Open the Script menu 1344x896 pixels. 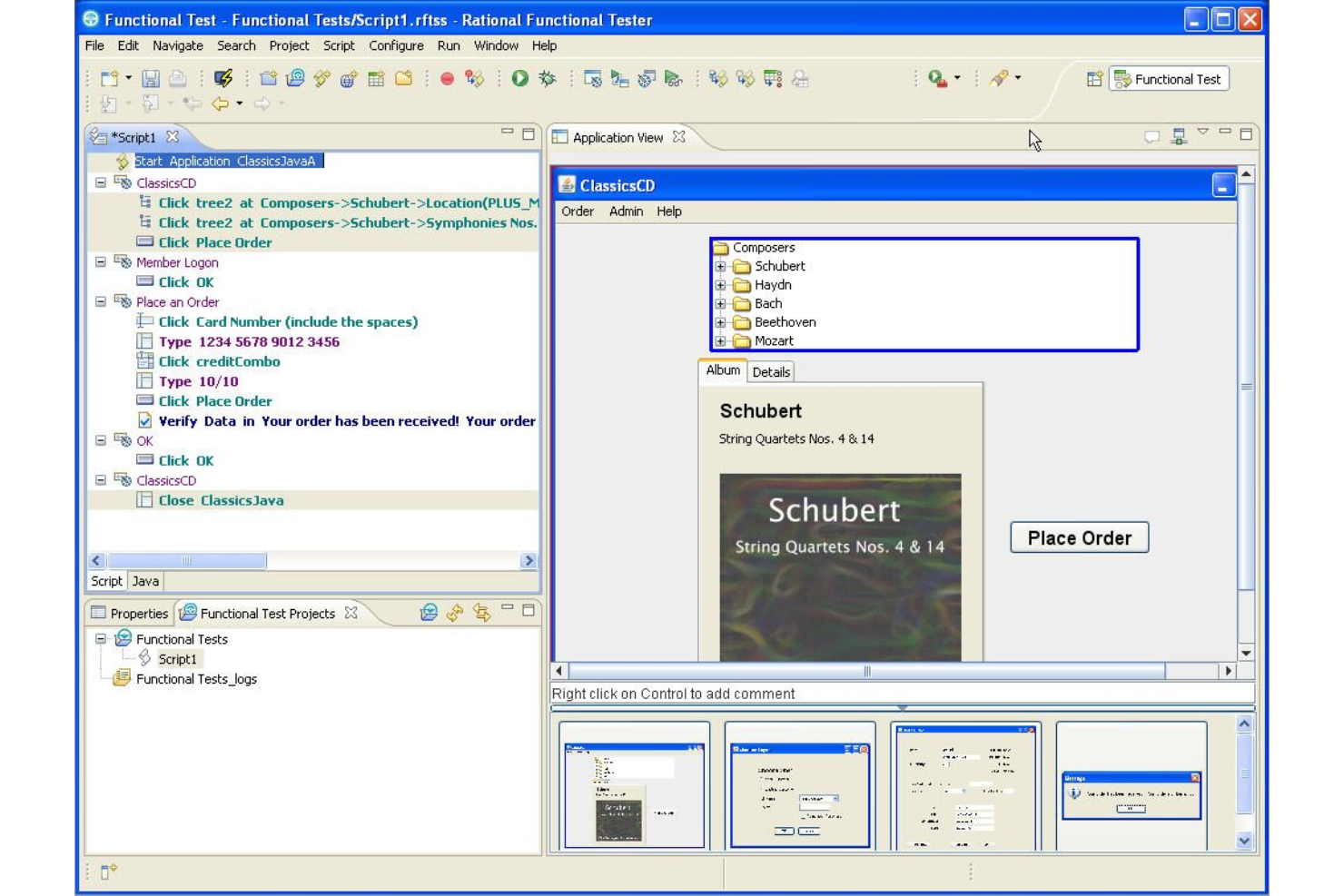(x=339, y=45)
